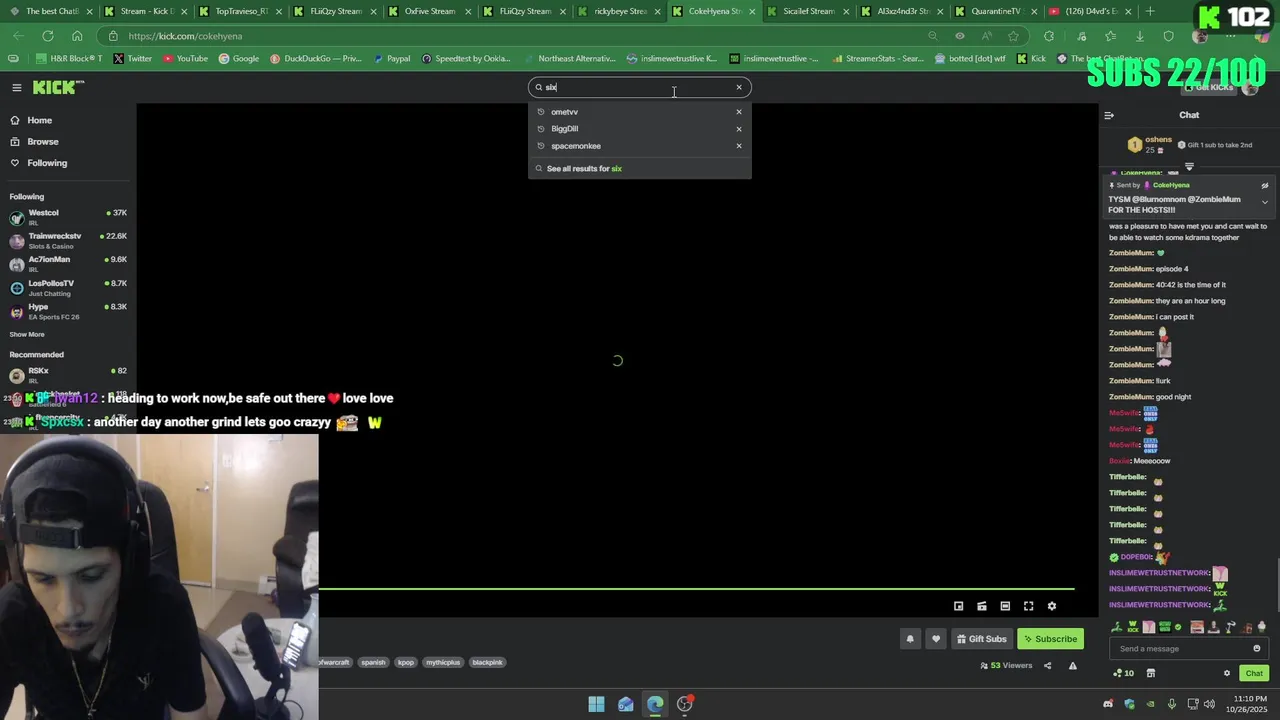Expand the pinned message chevron
Screen dimensions: 1280x720
coord(1264,202)
